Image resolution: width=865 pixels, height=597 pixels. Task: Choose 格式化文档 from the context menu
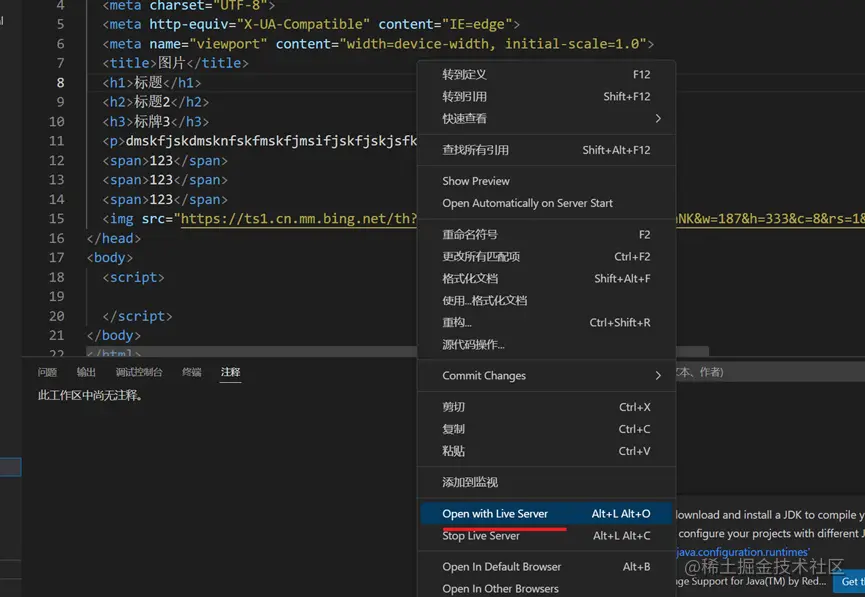[546, 279]
